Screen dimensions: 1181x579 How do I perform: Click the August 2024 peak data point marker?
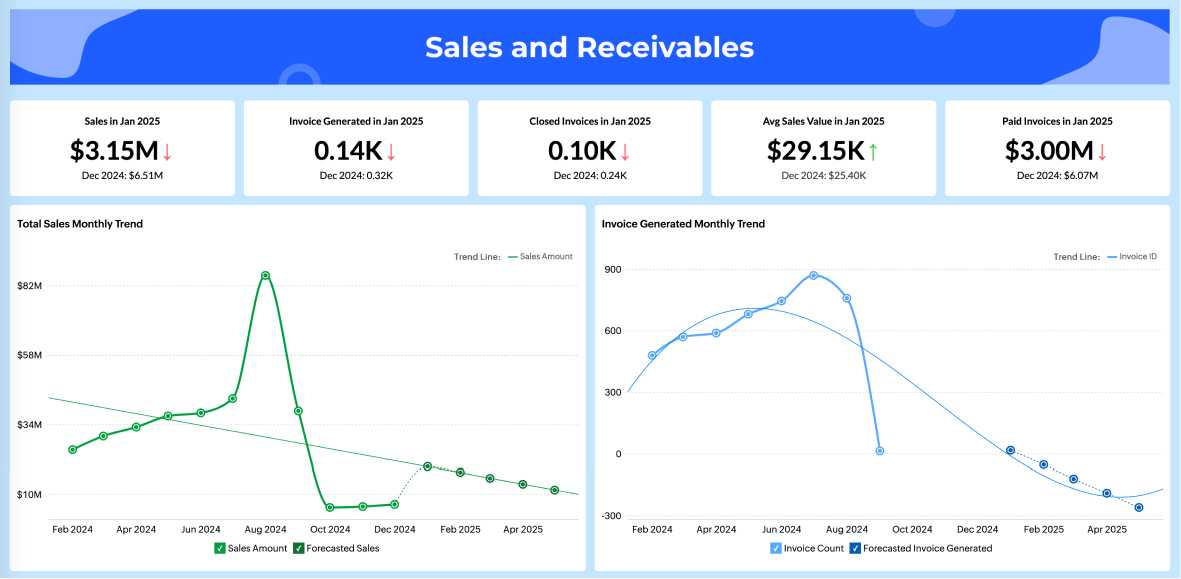click(265, 274)
